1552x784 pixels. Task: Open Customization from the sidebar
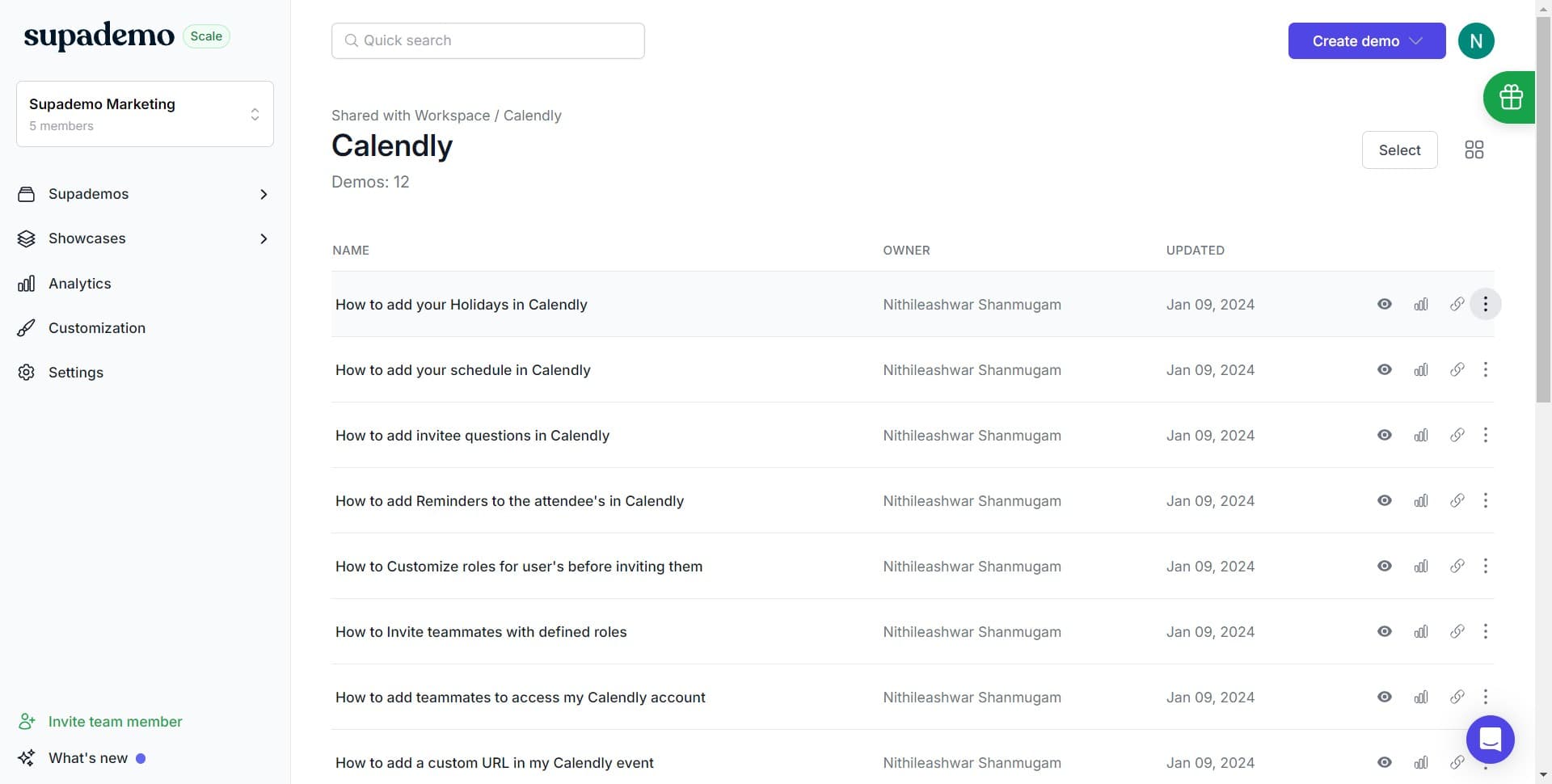click(x=96, y=328)
